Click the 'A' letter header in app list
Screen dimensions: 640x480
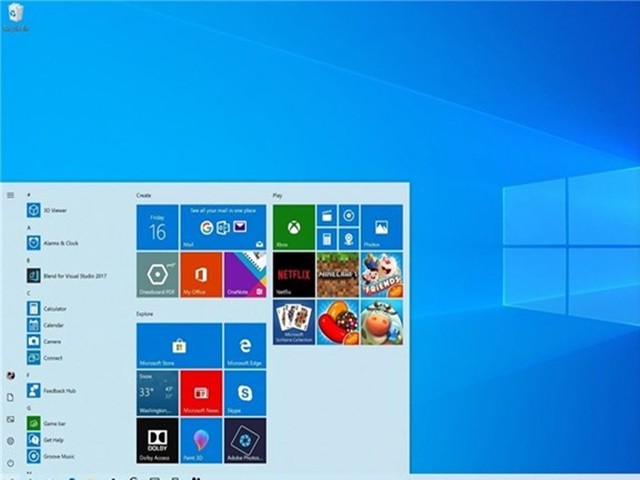[29, 228]
